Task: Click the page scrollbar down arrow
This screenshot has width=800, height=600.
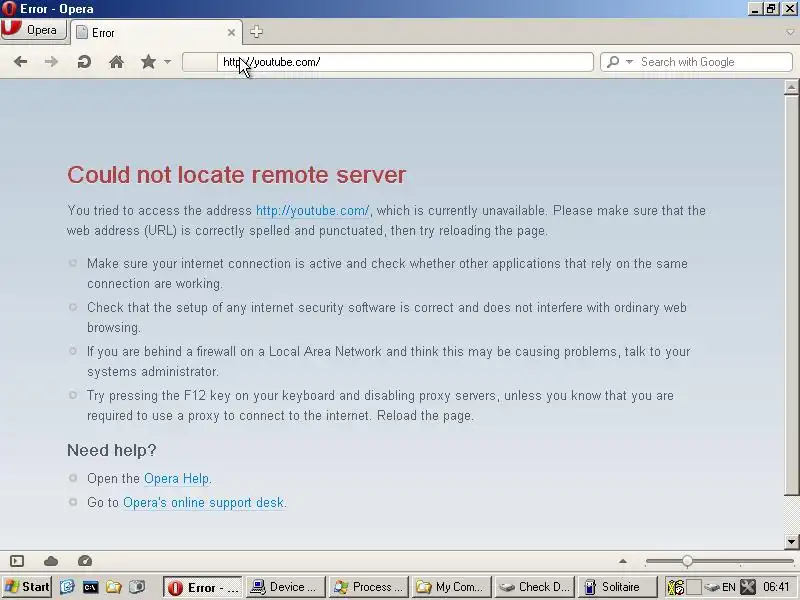Action: coord(791,541)
